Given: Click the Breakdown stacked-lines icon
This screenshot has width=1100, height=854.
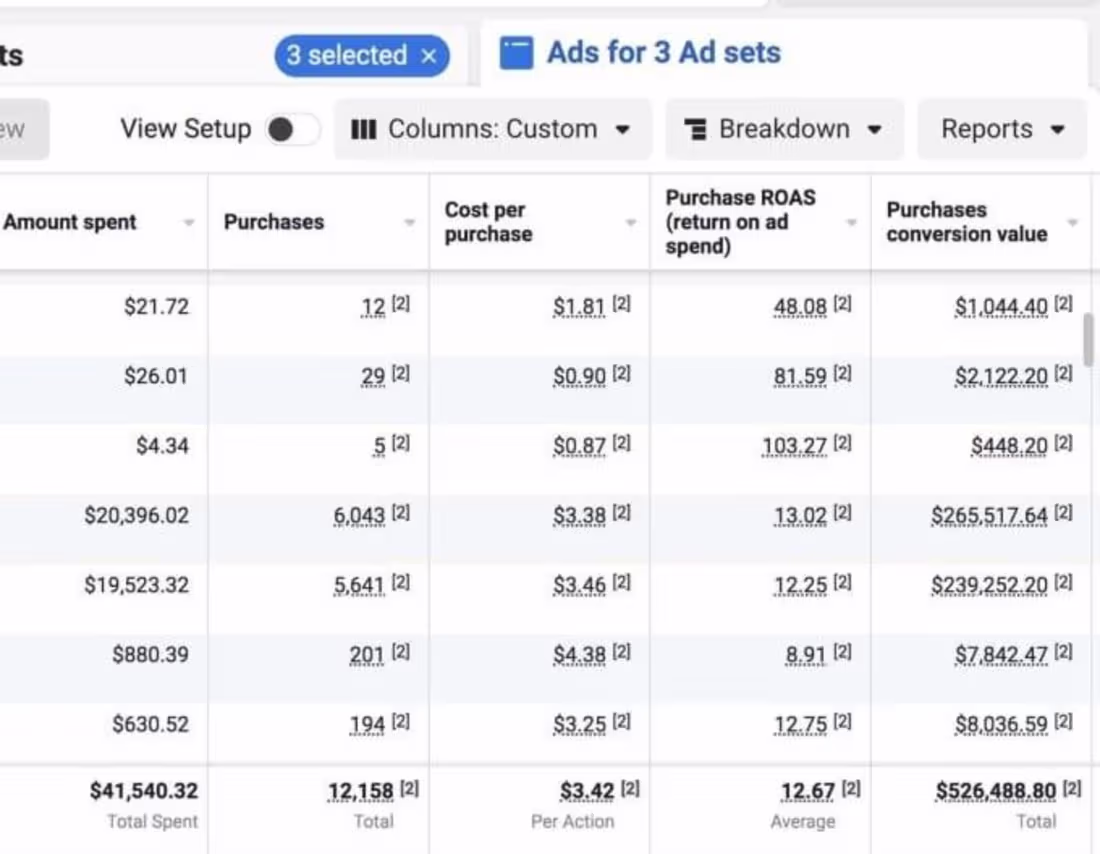Looking at the screenshot, I should coord(696,129).
